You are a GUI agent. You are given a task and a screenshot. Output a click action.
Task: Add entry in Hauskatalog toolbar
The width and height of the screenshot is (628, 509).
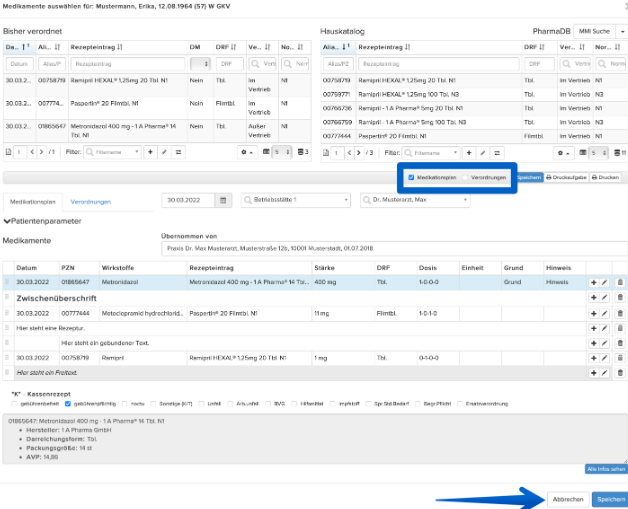point(469,153)
